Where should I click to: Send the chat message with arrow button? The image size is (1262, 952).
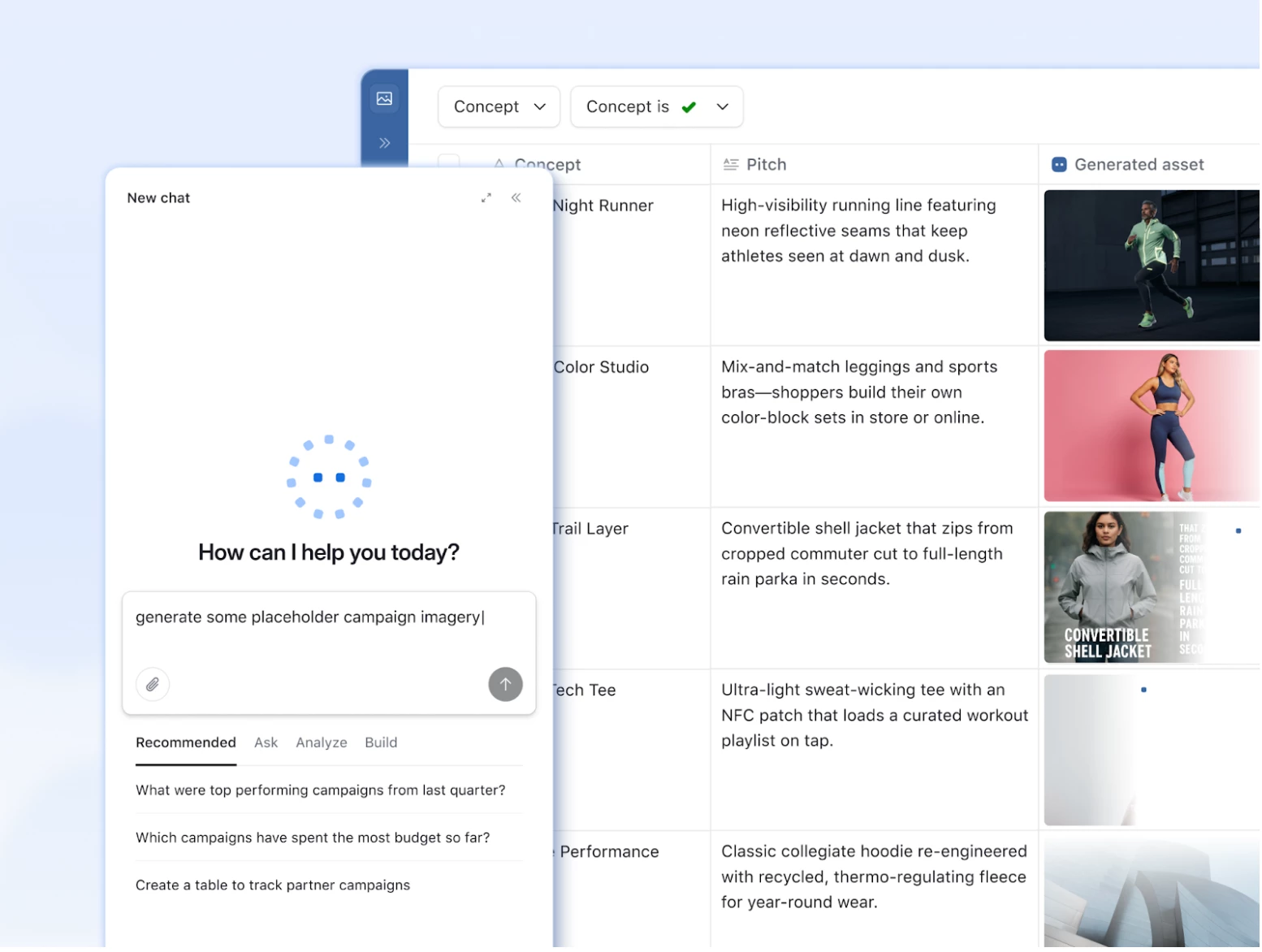point(506,686)
